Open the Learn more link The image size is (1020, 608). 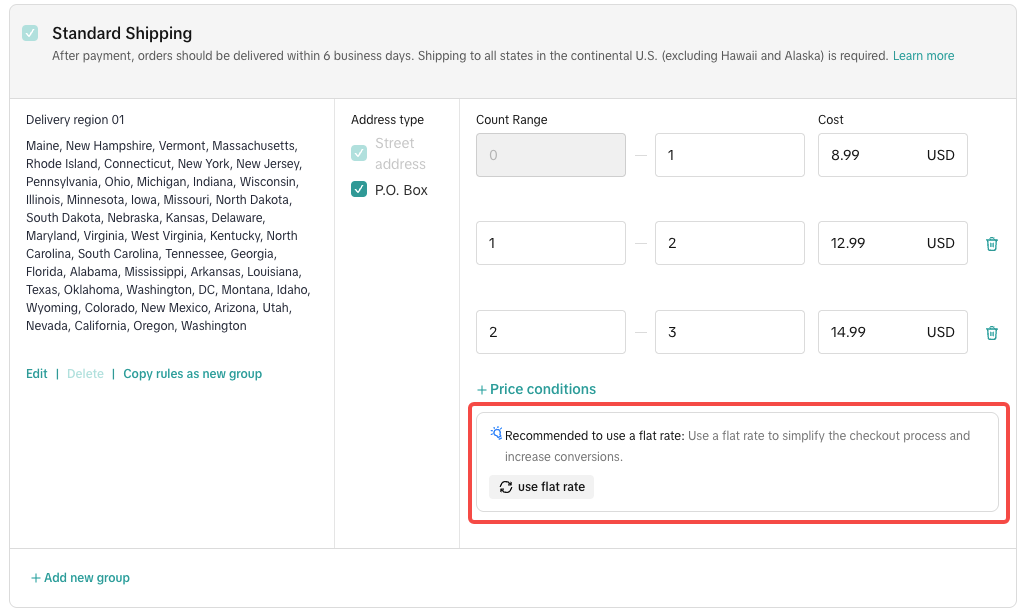(x=923, y=56)
